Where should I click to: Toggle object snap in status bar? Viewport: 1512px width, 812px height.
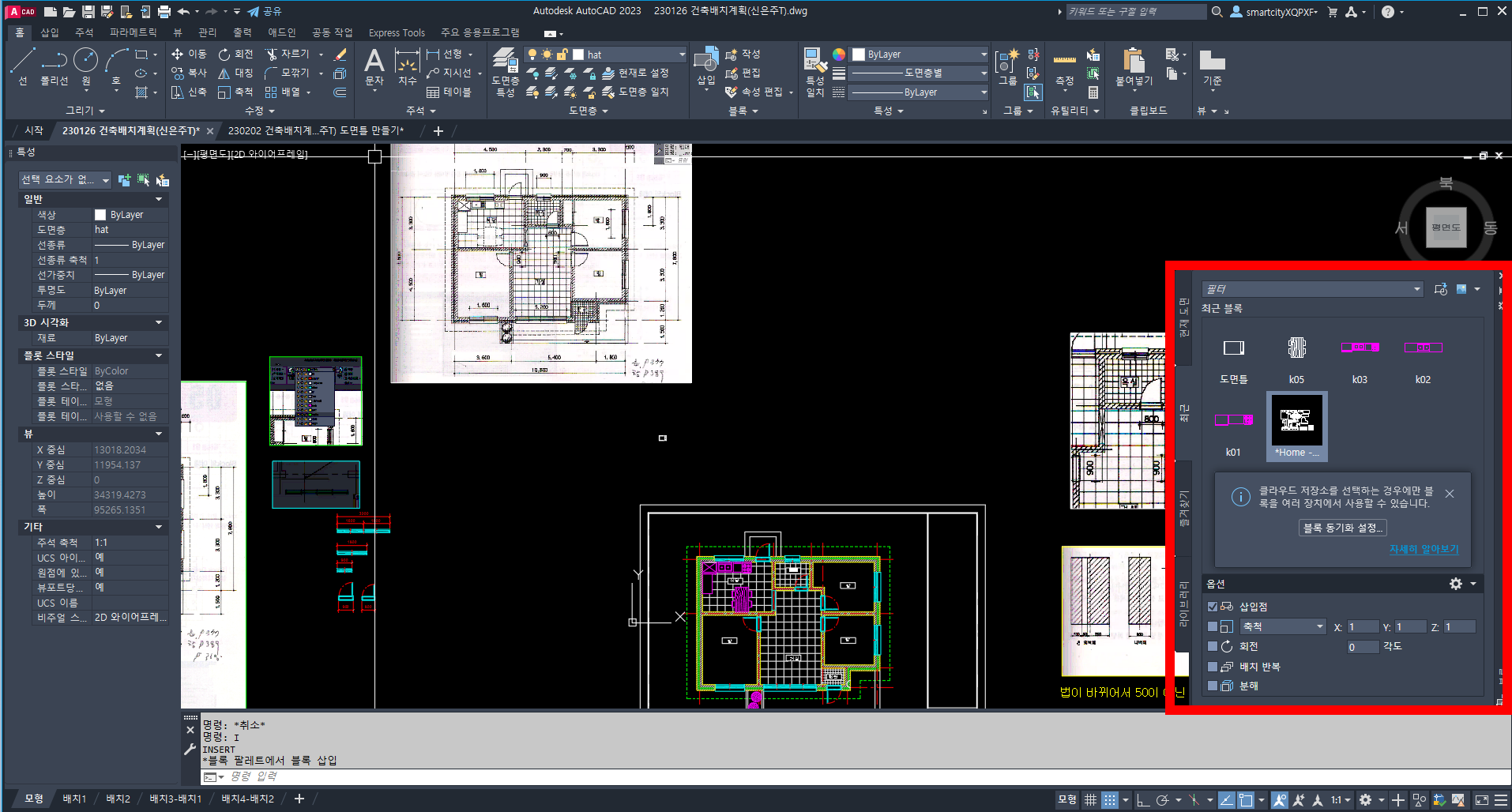click(1246, 799)
